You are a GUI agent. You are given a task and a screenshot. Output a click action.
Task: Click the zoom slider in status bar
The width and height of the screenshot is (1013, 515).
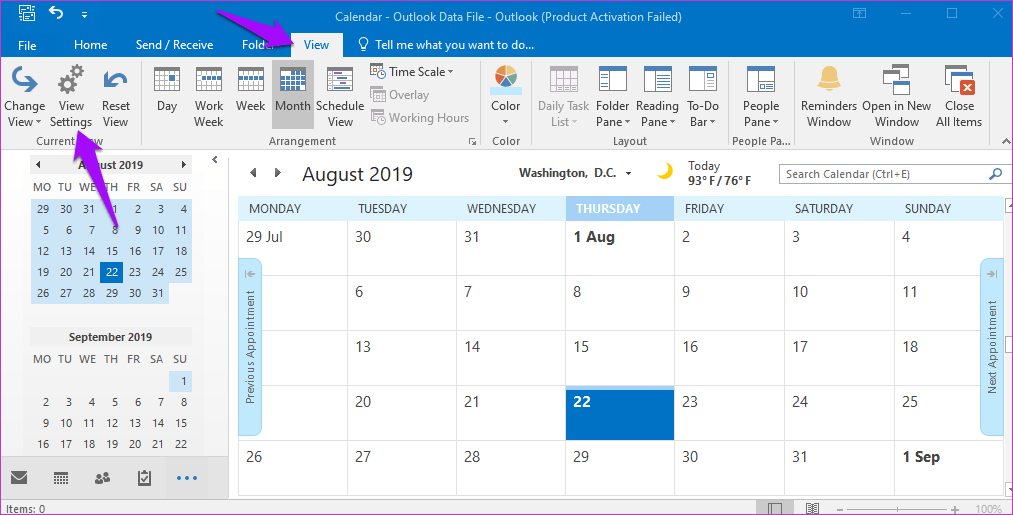click(x=897, y=509)
